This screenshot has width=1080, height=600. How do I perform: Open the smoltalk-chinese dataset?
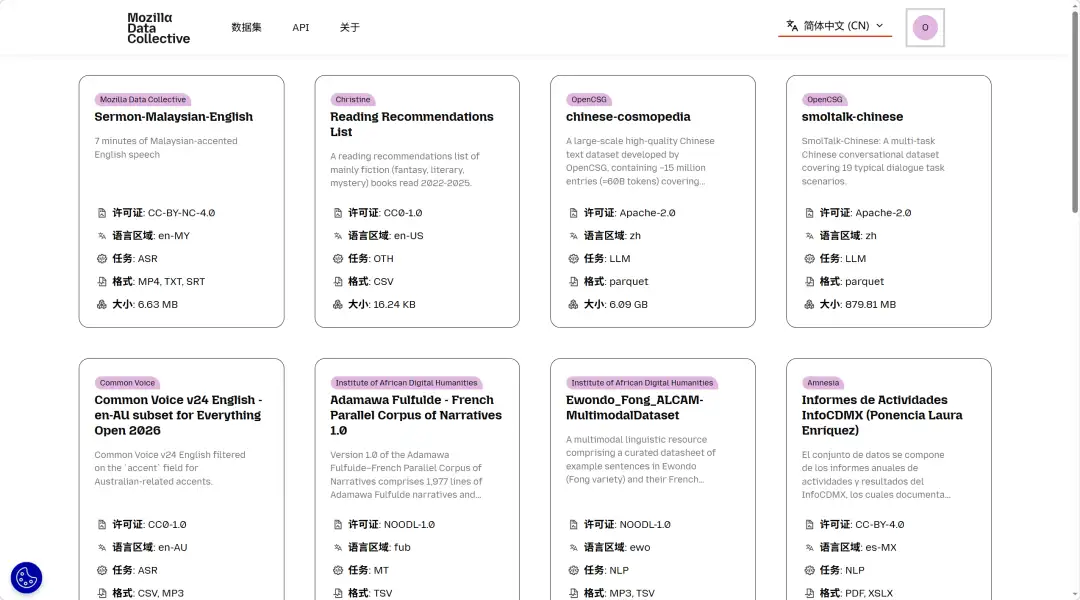(852, 117)
